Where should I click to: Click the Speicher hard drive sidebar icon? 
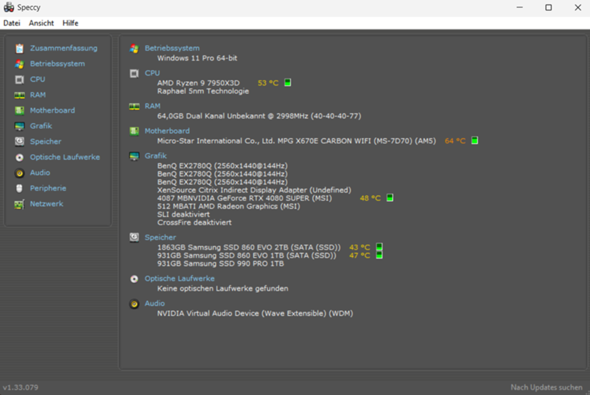point(20,141)
